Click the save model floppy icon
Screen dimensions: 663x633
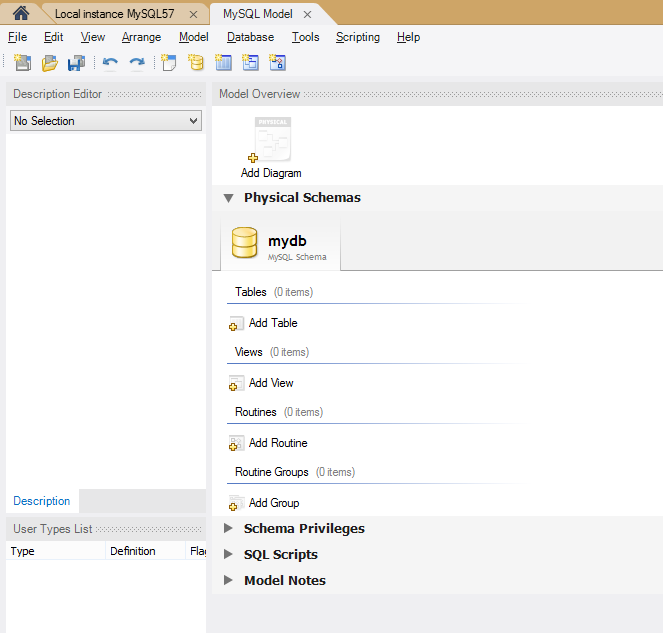point(76,63)
